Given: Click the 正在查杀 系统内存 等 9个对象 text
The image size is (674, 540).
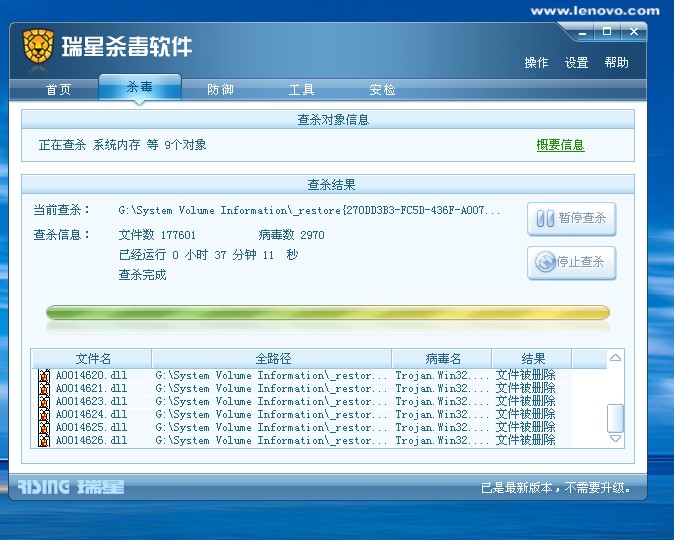Looking at the screenshot, I should pos(123,145).
